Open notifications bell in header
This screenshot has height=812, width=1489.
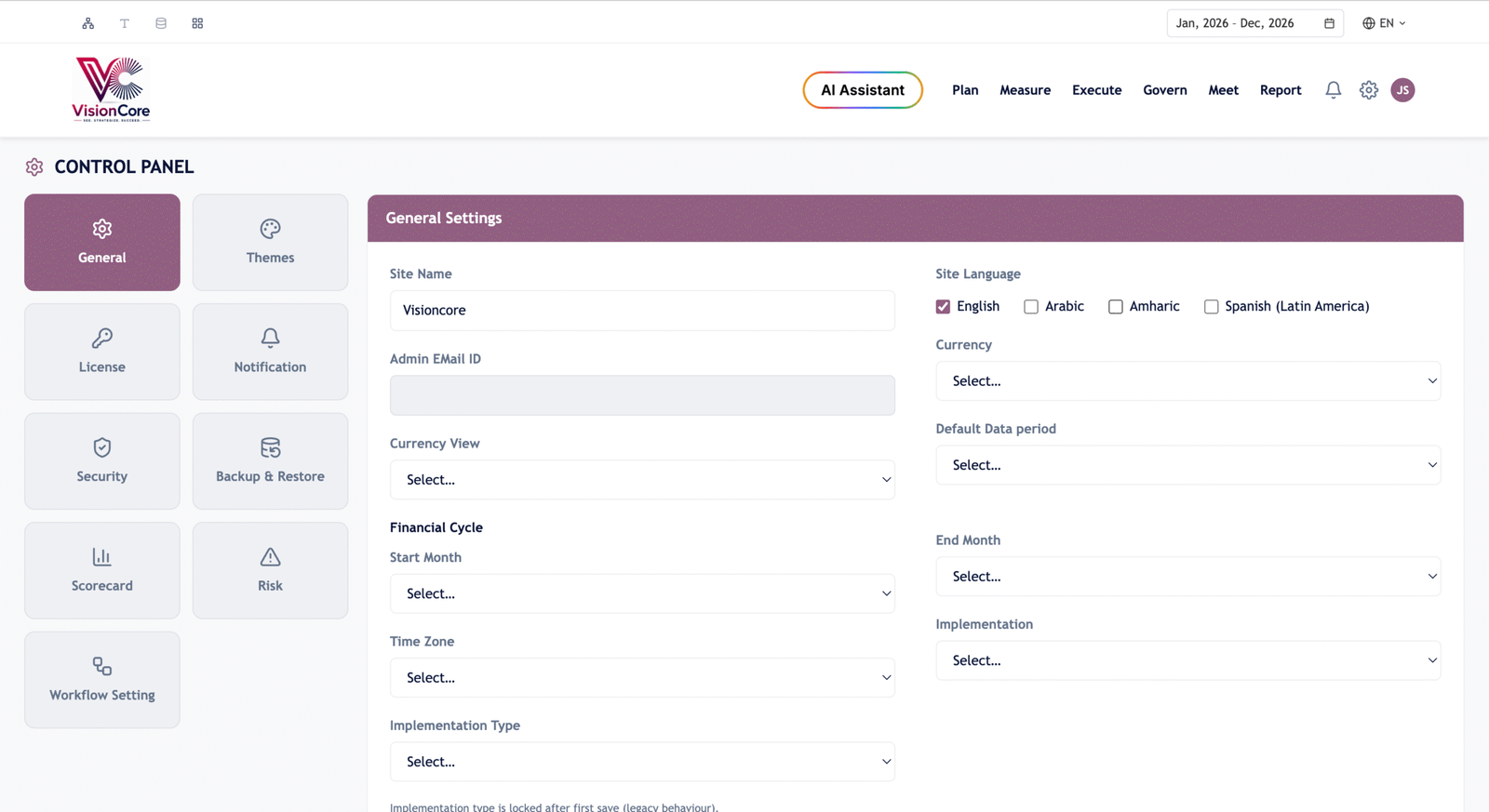click(1334, 90)
